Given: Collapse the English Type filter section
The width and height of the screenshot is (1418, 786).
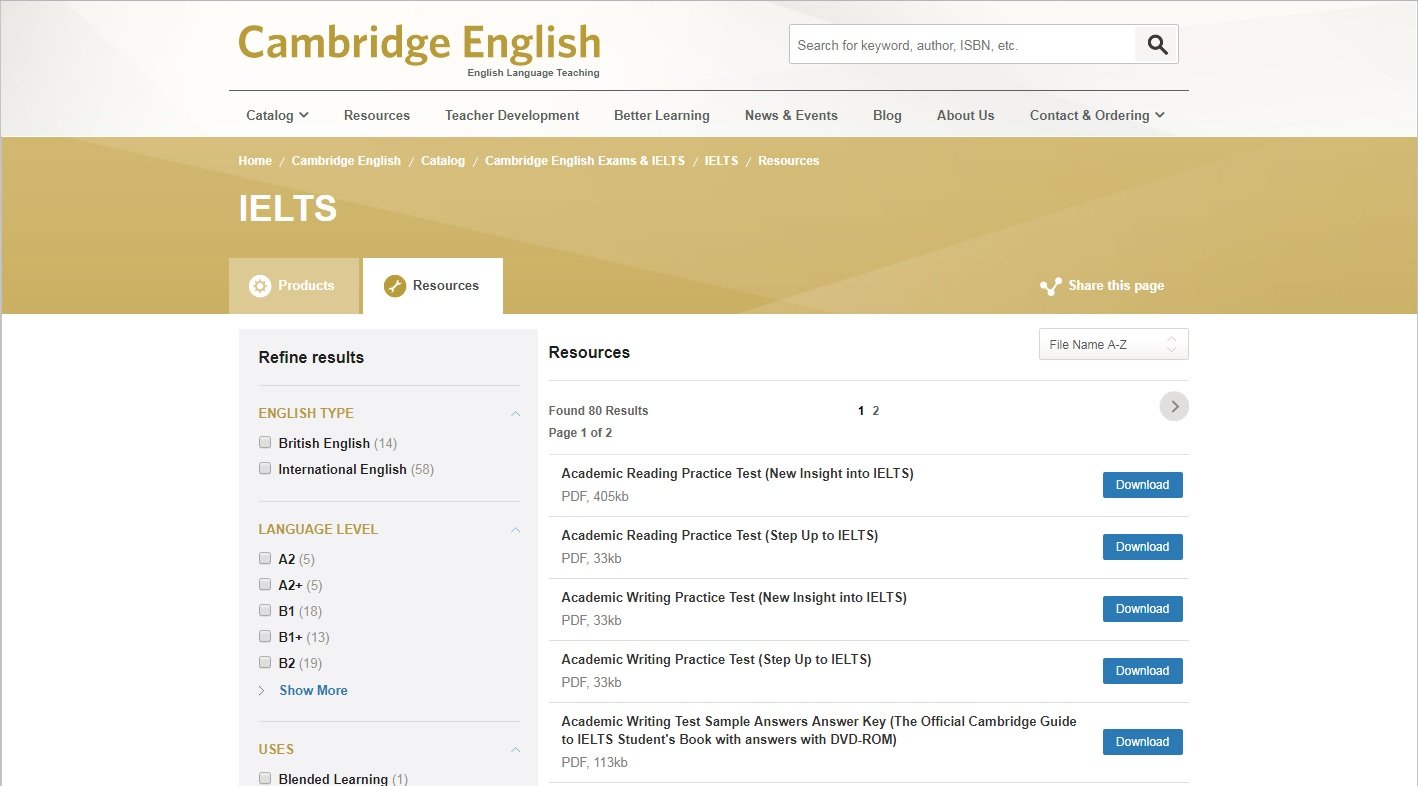Looking at the screenshot, I should coord(515,413).
